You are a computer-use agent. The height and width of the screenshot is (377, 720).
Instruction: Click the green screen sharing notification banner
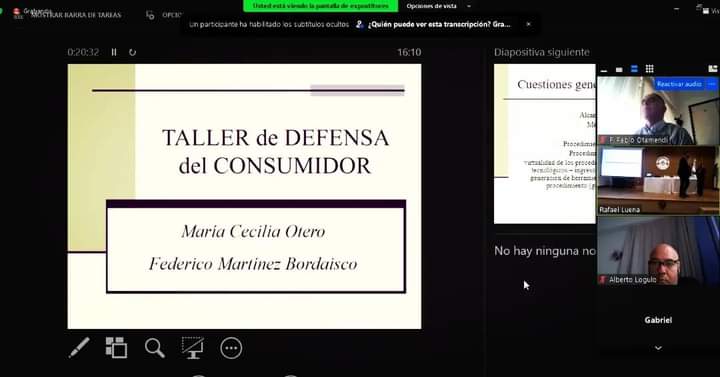click(x=321, y=6)
